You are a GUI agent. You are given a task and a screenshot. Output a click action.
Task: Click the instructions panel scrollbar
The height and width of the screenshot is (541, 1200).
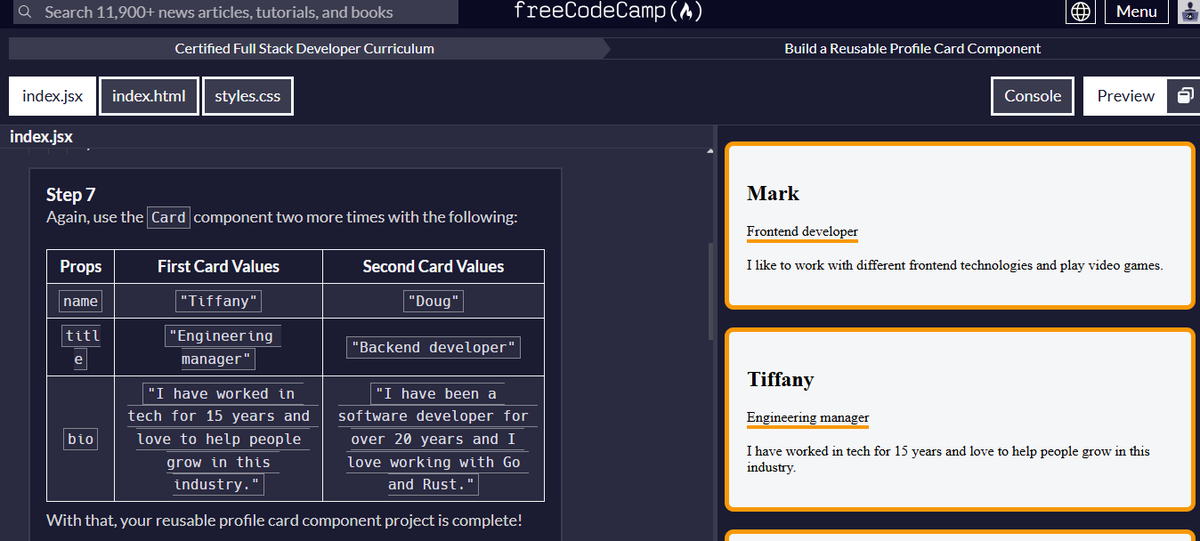click(711, 290)
